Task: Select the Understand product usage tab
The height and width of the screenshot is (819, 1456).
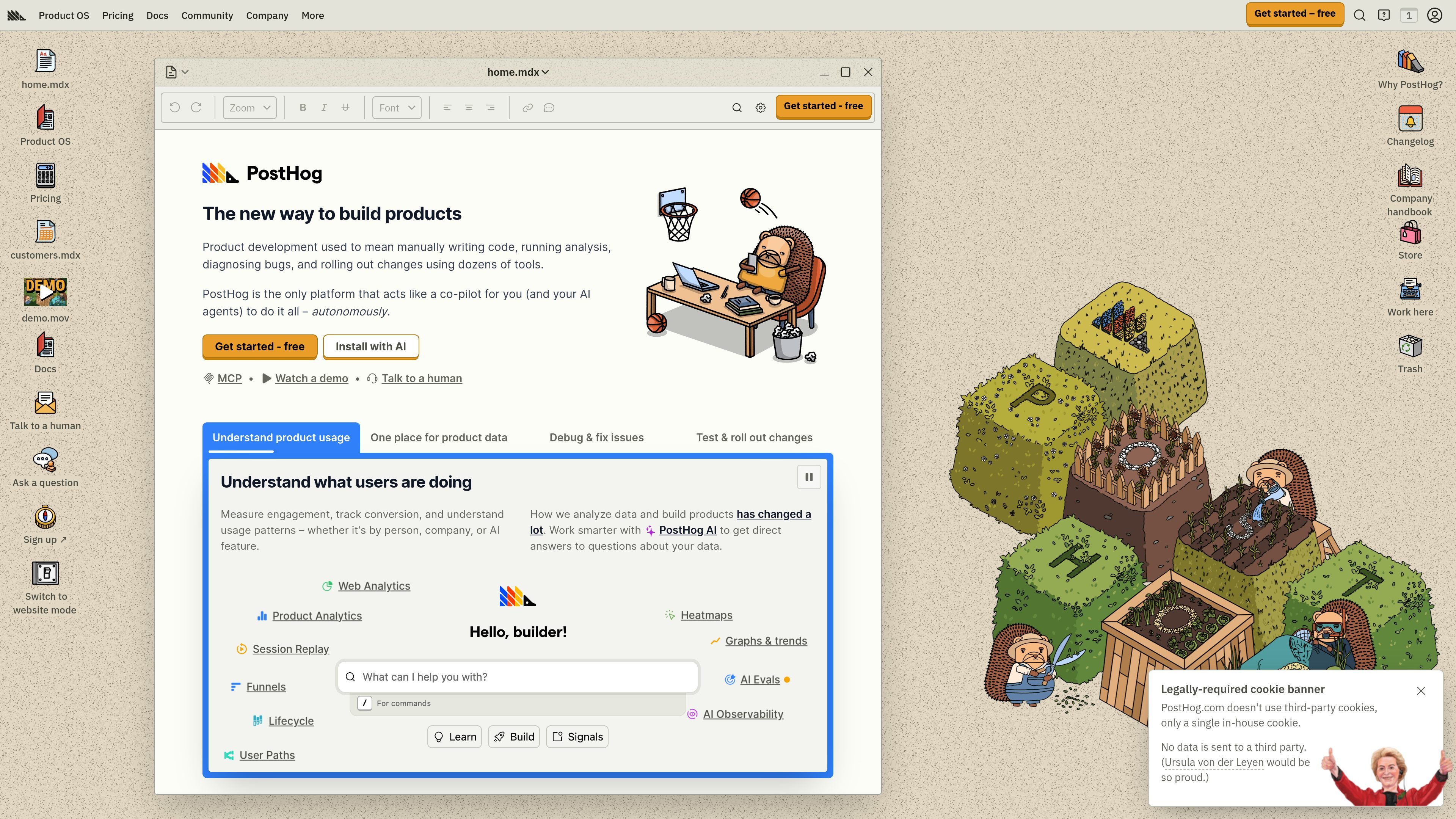Action: tap(281, 438)
